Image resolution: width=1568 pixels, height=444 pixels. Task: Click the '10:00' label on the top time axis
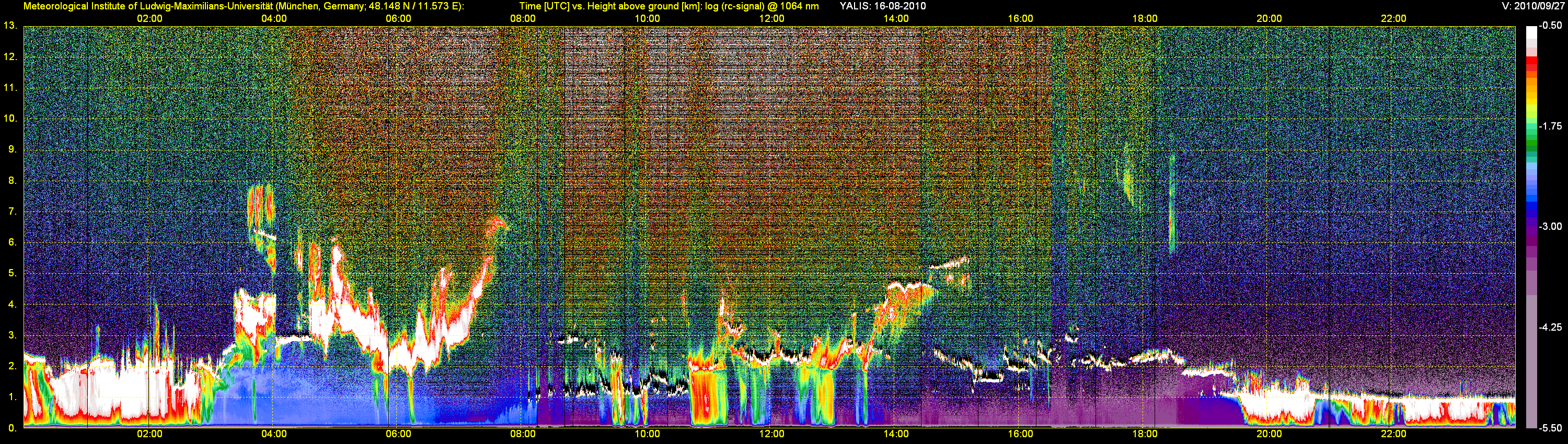[x=647, y=18]
